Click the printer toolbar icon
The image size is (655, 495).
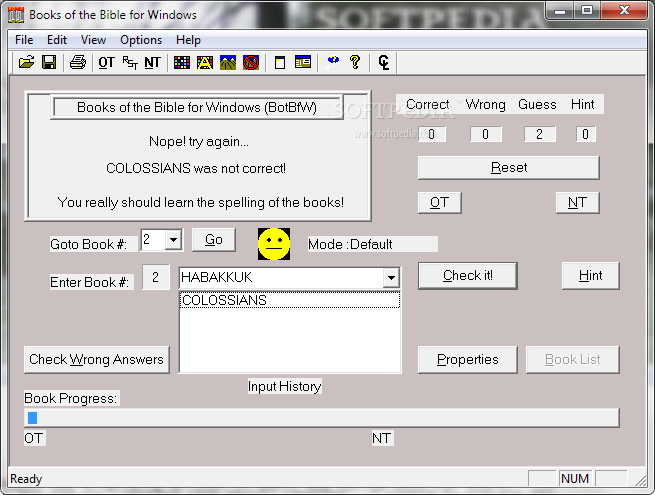(x=78, y=63)
